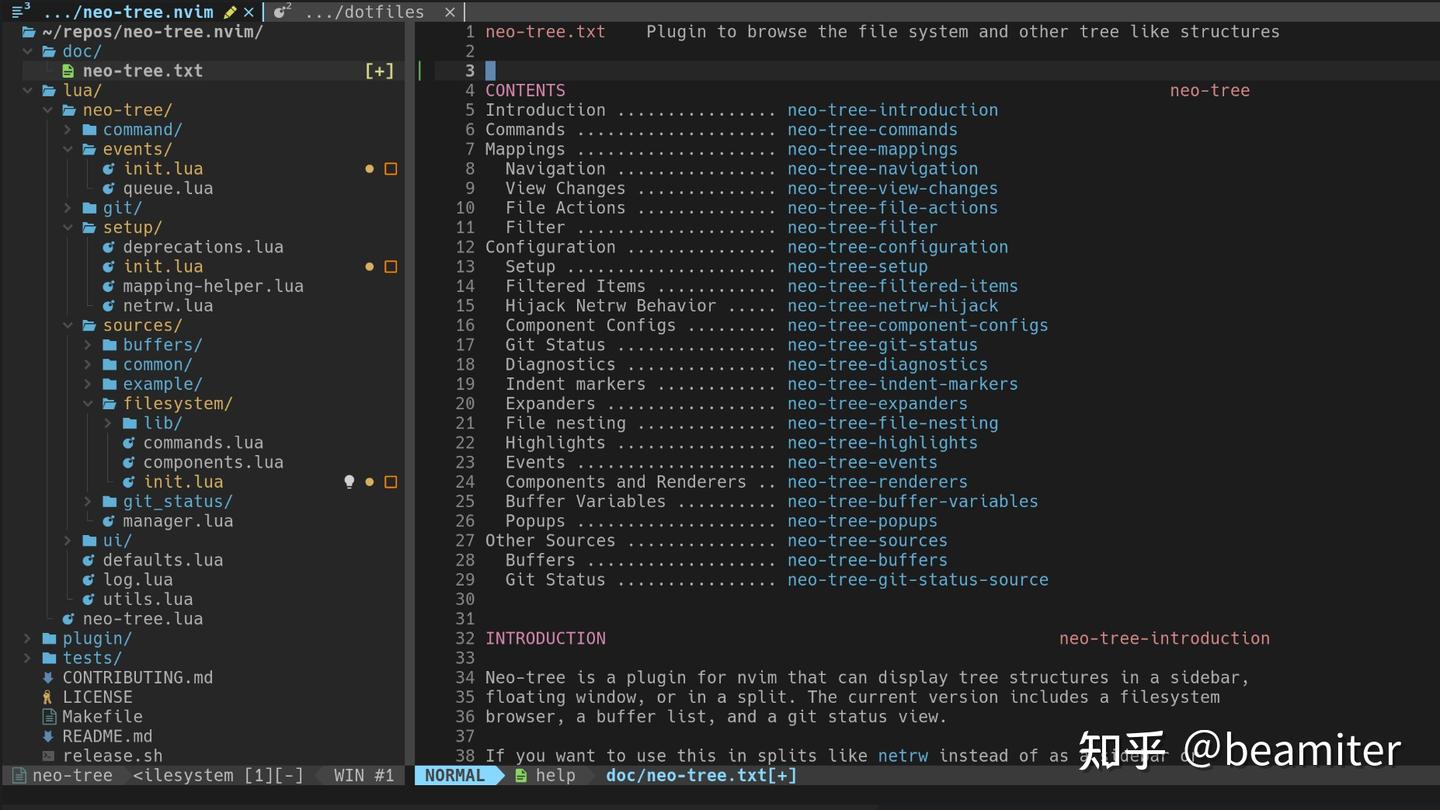Open the neo-tree-git-status help link
The width and height of the screenshot is (1440, 810).
[882, 345]
